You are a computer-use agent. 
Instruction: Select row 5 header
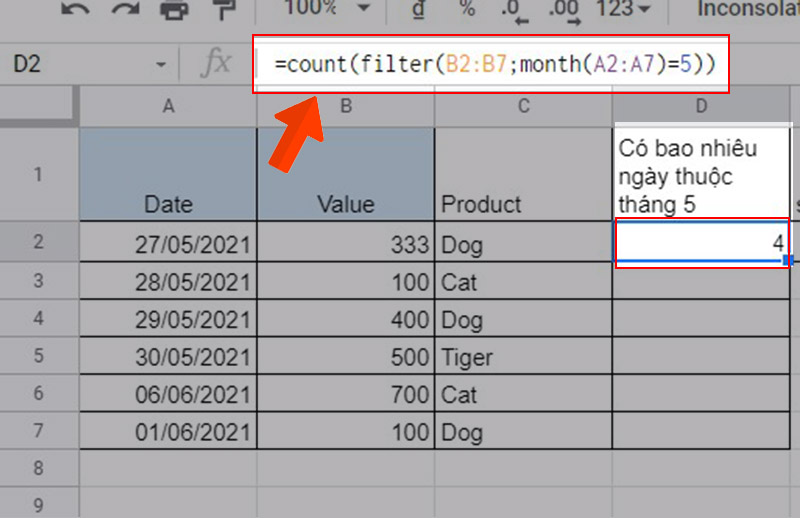39,357
